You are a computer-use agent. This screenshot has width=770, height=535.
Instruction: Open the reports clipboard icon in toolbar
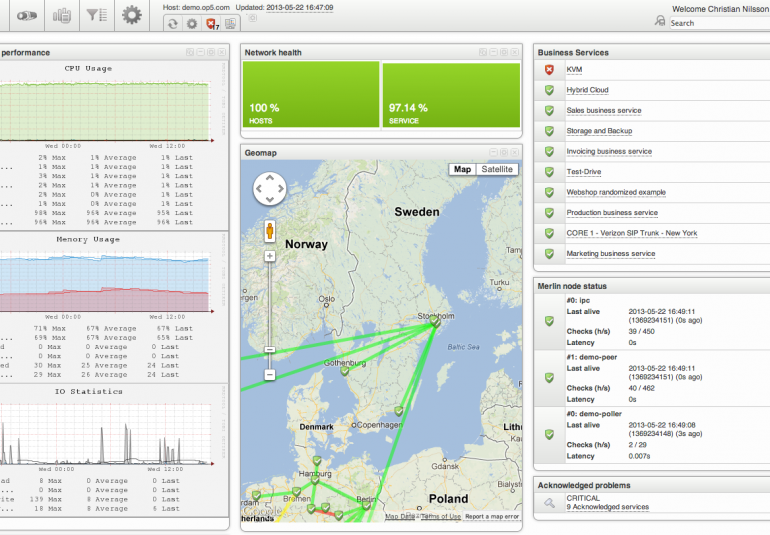[x=62, y=15]
